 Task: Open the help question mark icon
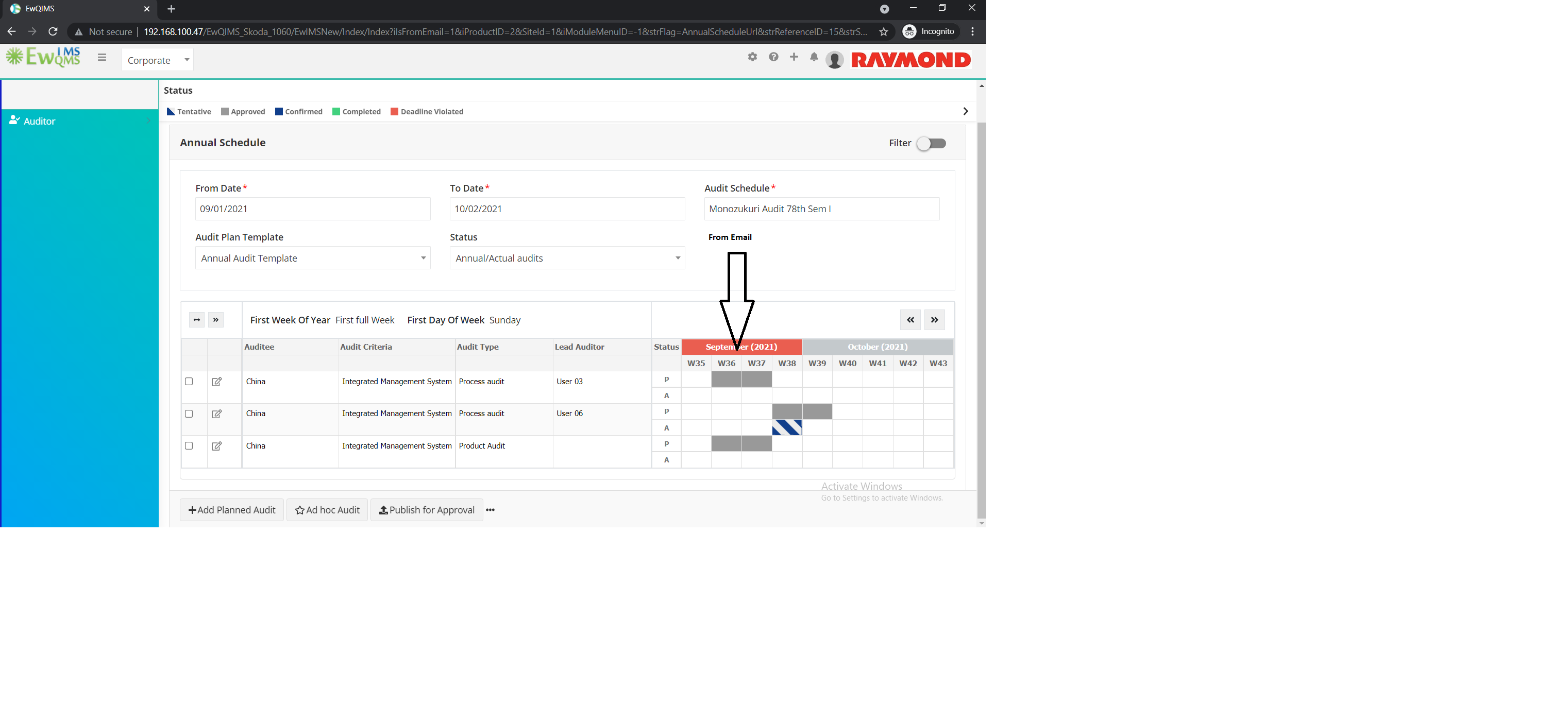773,57
